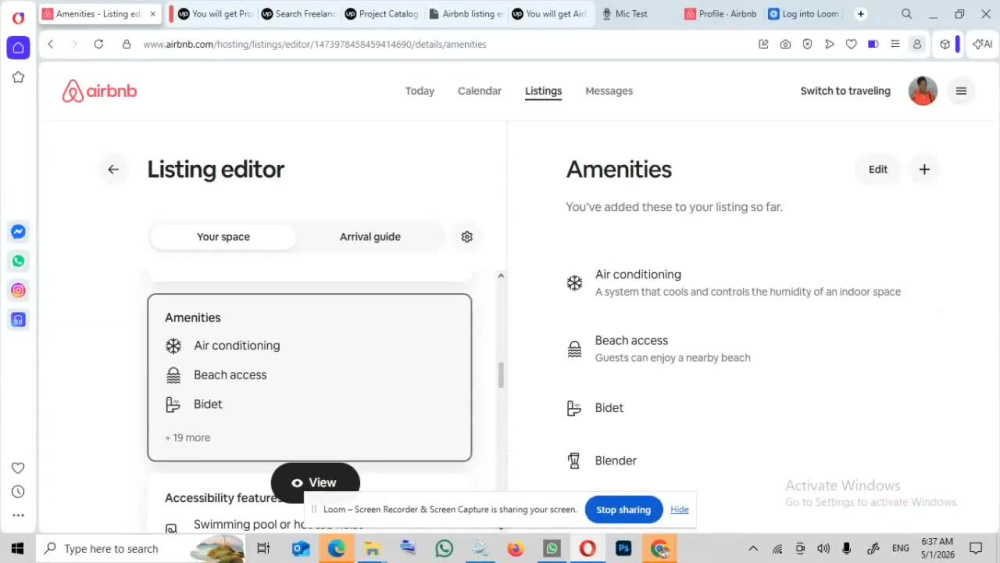Open Windows Start menu
Viewport: 1000px width, 563px height.
tap(18, 548)
